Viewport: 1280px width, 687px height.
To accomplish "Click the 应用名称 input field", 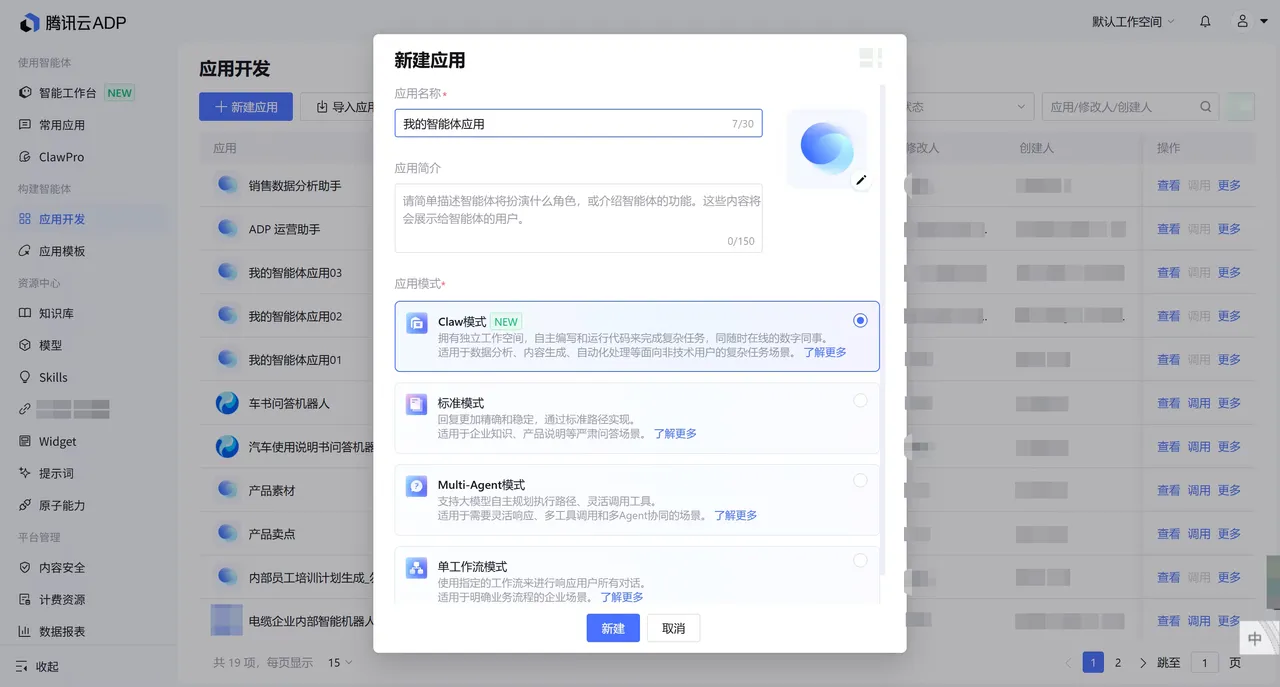I will 578,123.
